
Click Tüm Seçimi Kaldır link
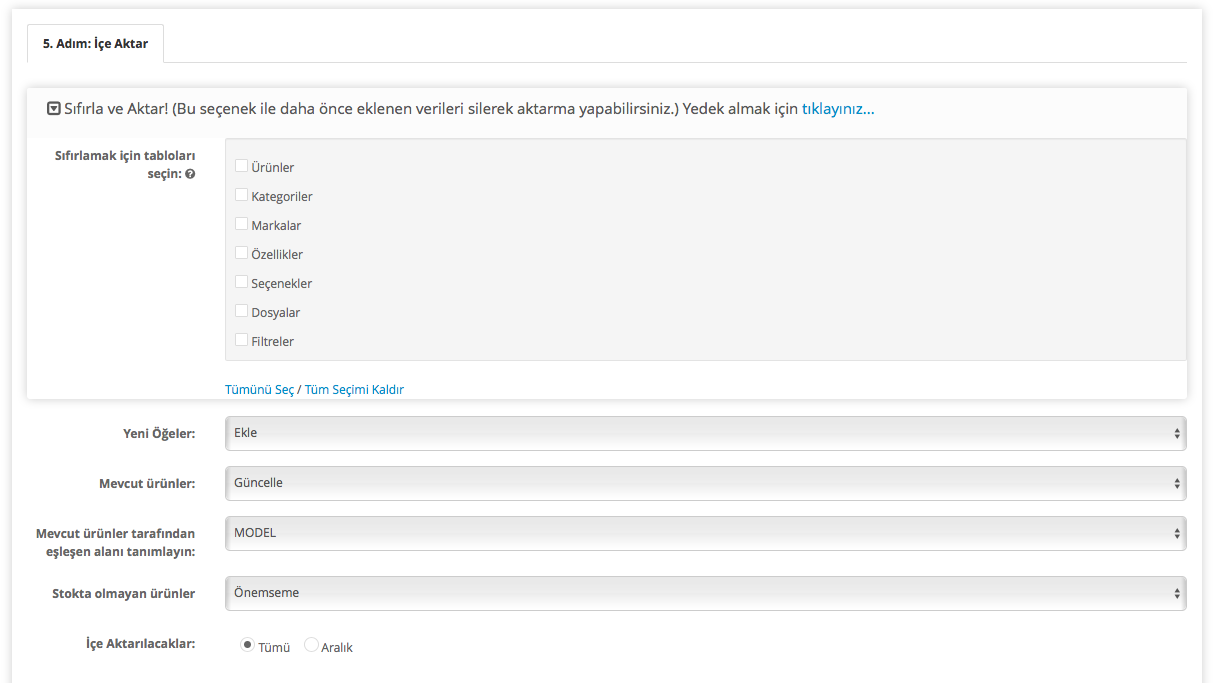pyautogui.click(x=354, y=390)
